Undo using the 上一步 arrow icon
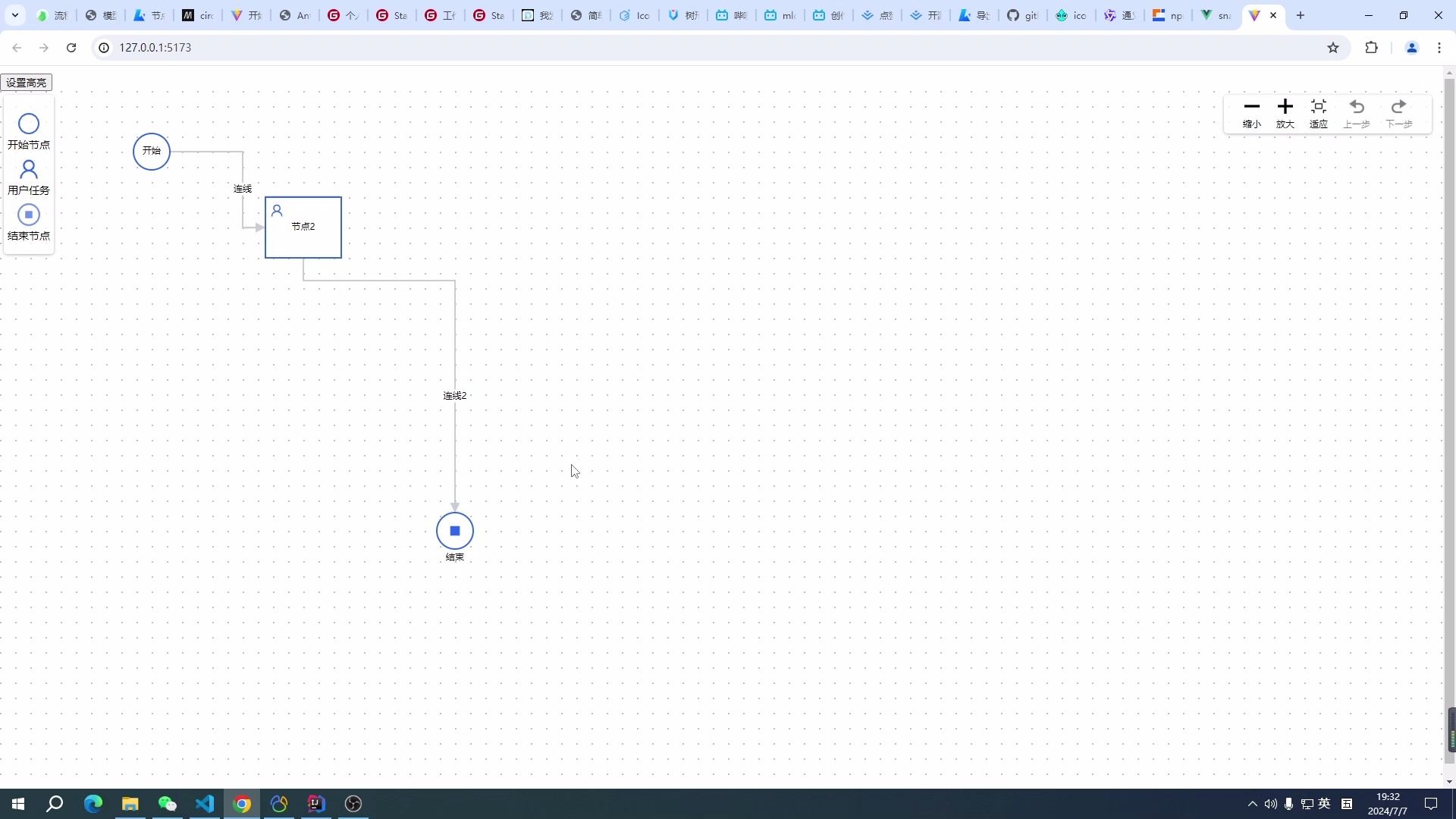1456x819 pixels. 1357,107
